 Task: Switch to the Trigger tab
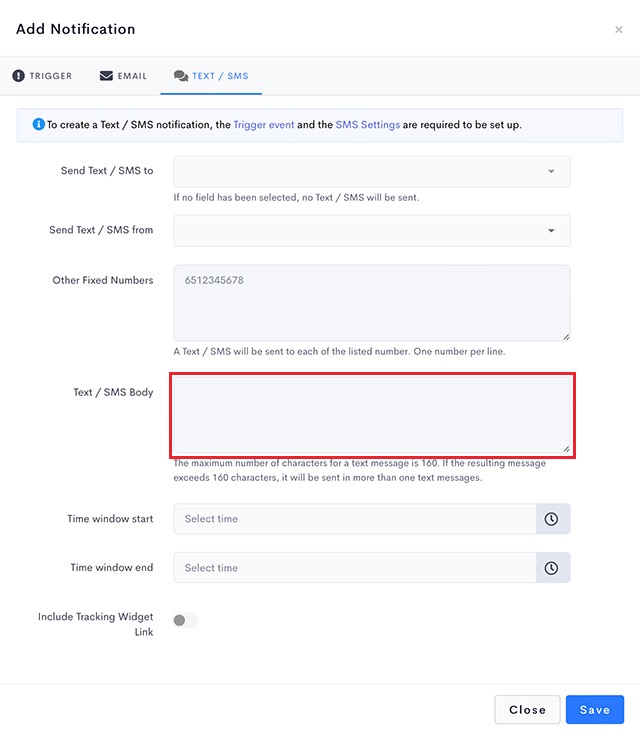click(x=42, y=76)
